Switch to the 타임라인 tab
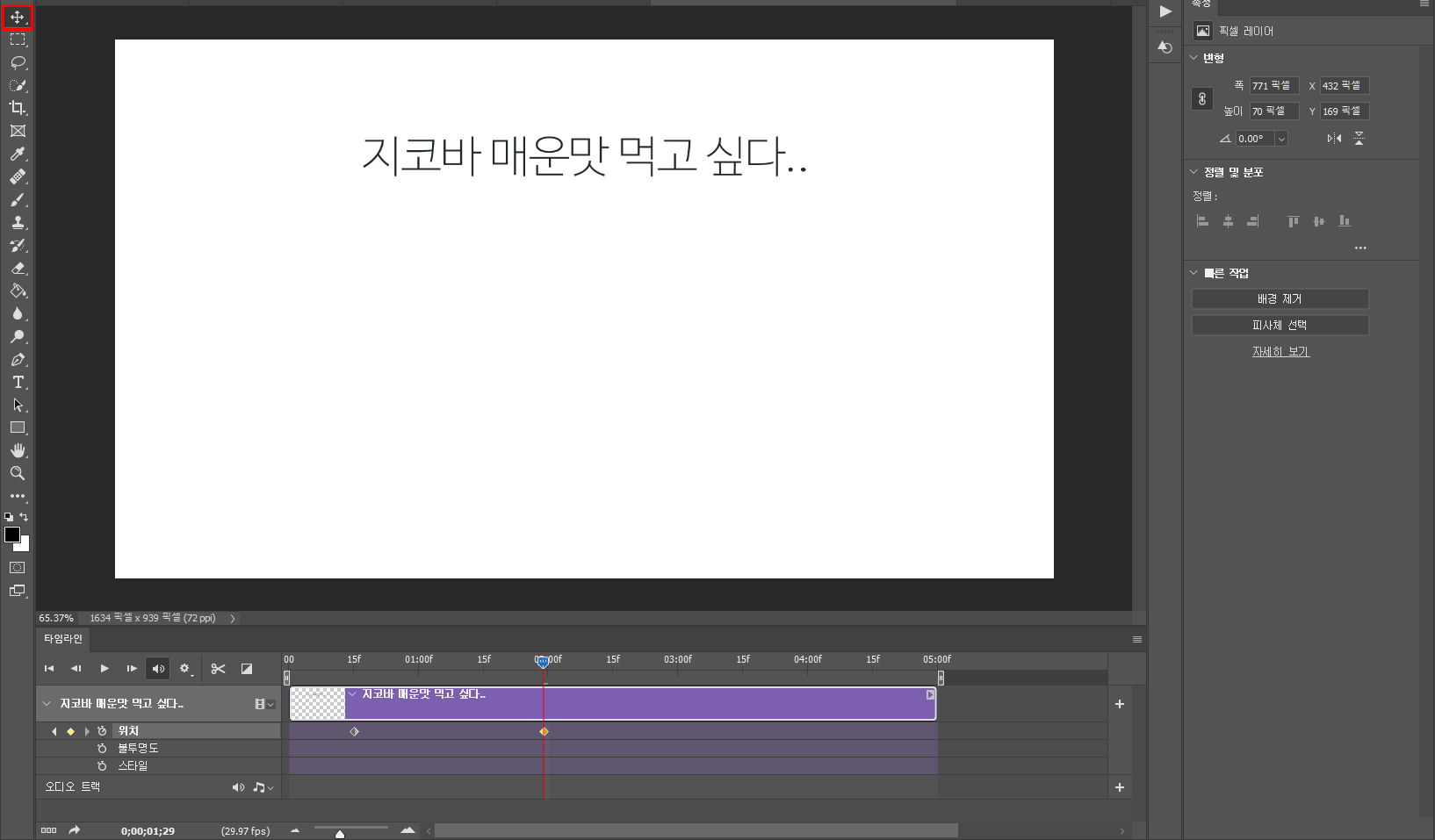This screenshot has width=1435, height=840. click(63, 639)
